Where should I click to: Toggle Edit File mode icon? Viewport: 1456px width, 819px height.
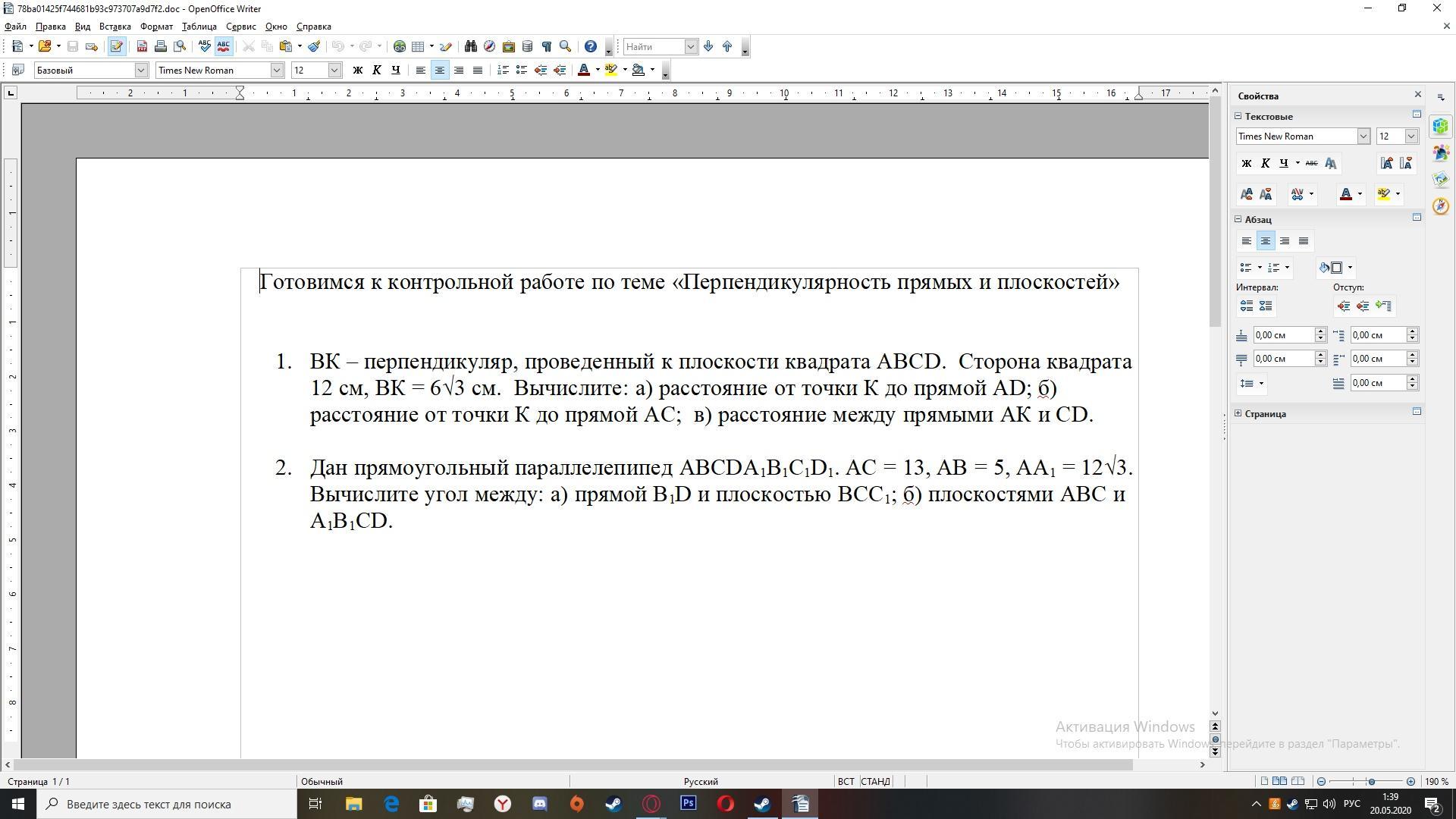point(116,46)
